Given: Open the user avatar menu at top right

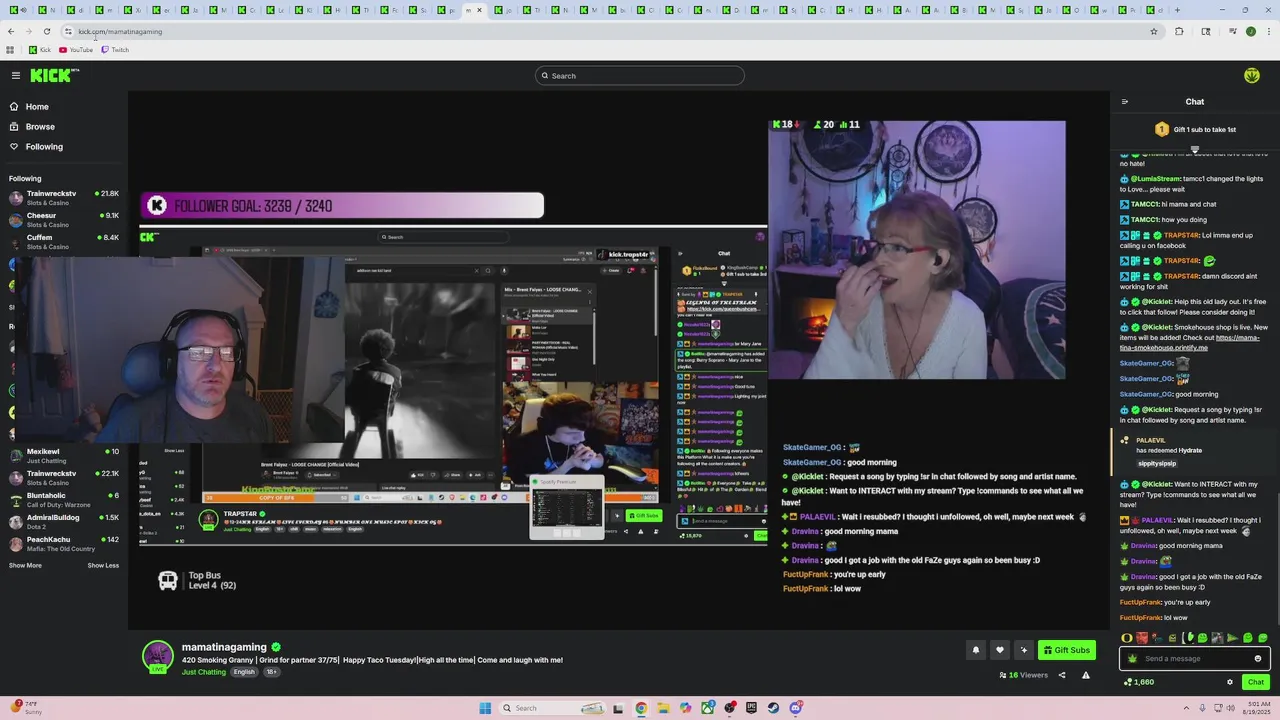Looking at the screenshot, I should click(1251, 75).
